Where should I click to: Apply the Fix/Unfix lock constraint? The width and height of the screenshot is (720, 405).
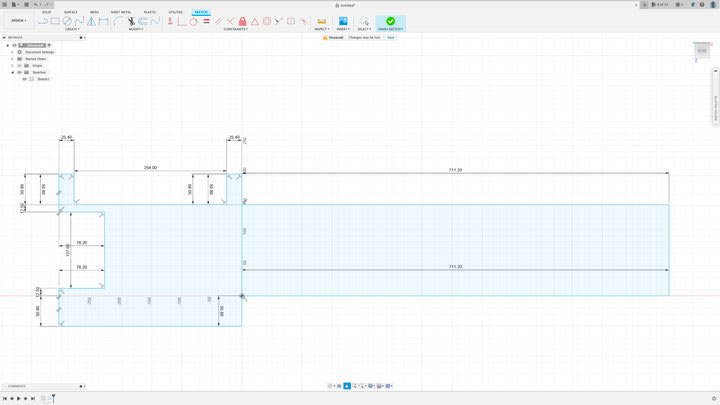pos(242,21)
